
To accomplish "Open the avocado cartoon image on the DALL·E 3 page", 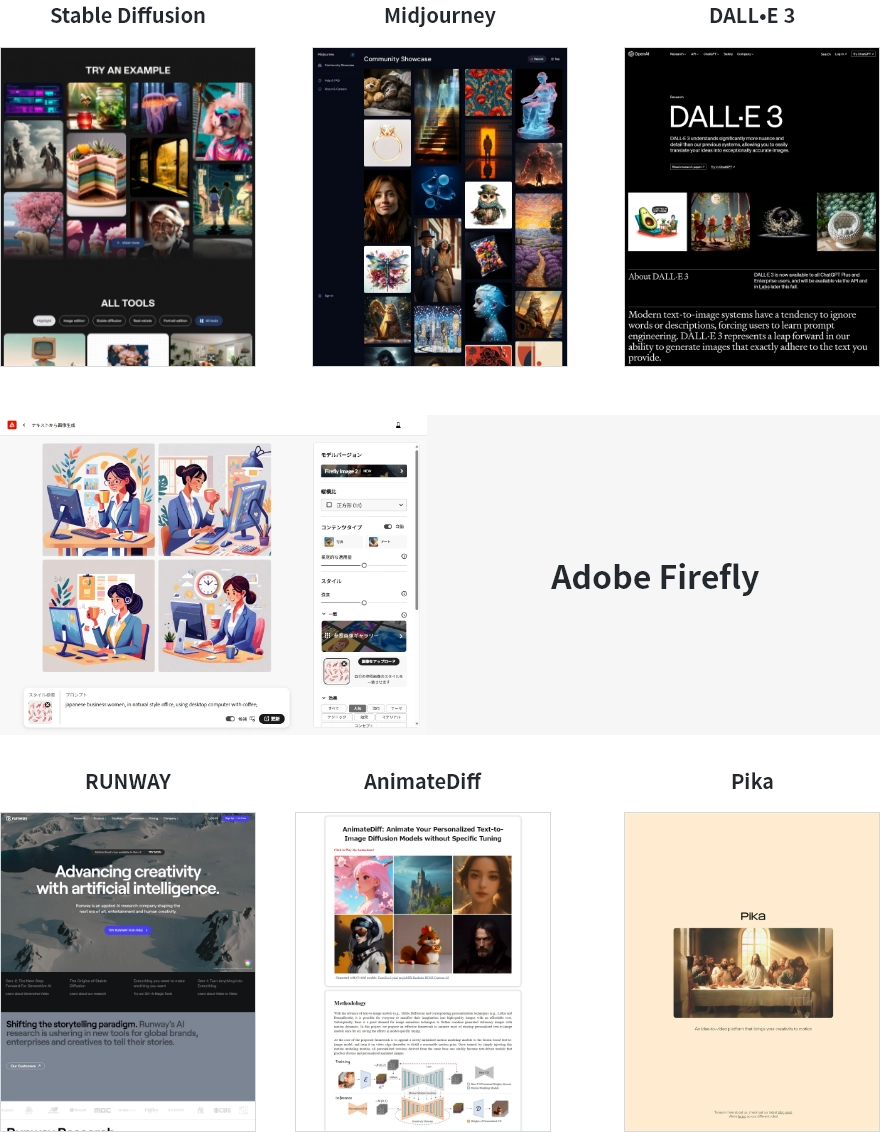I will tap(657, 222).
